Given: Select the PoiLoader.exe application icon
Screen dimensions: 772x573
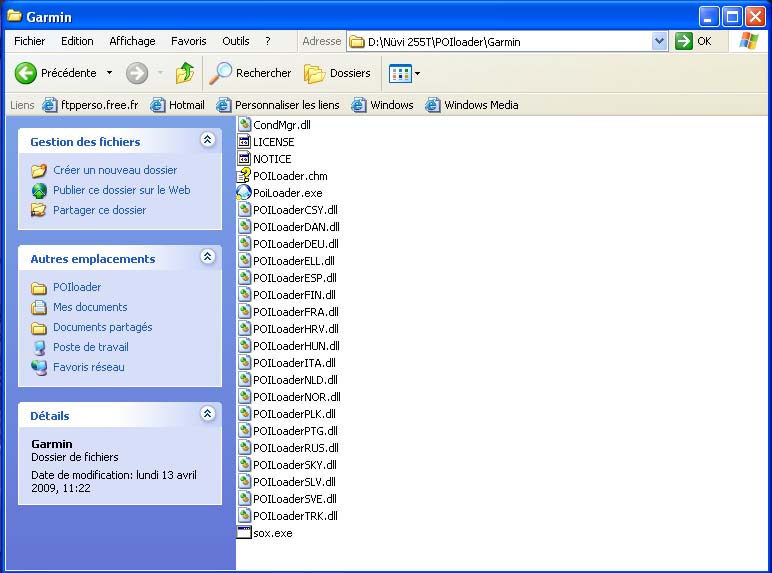Looking at the screenshot, I should pos(244,192).
